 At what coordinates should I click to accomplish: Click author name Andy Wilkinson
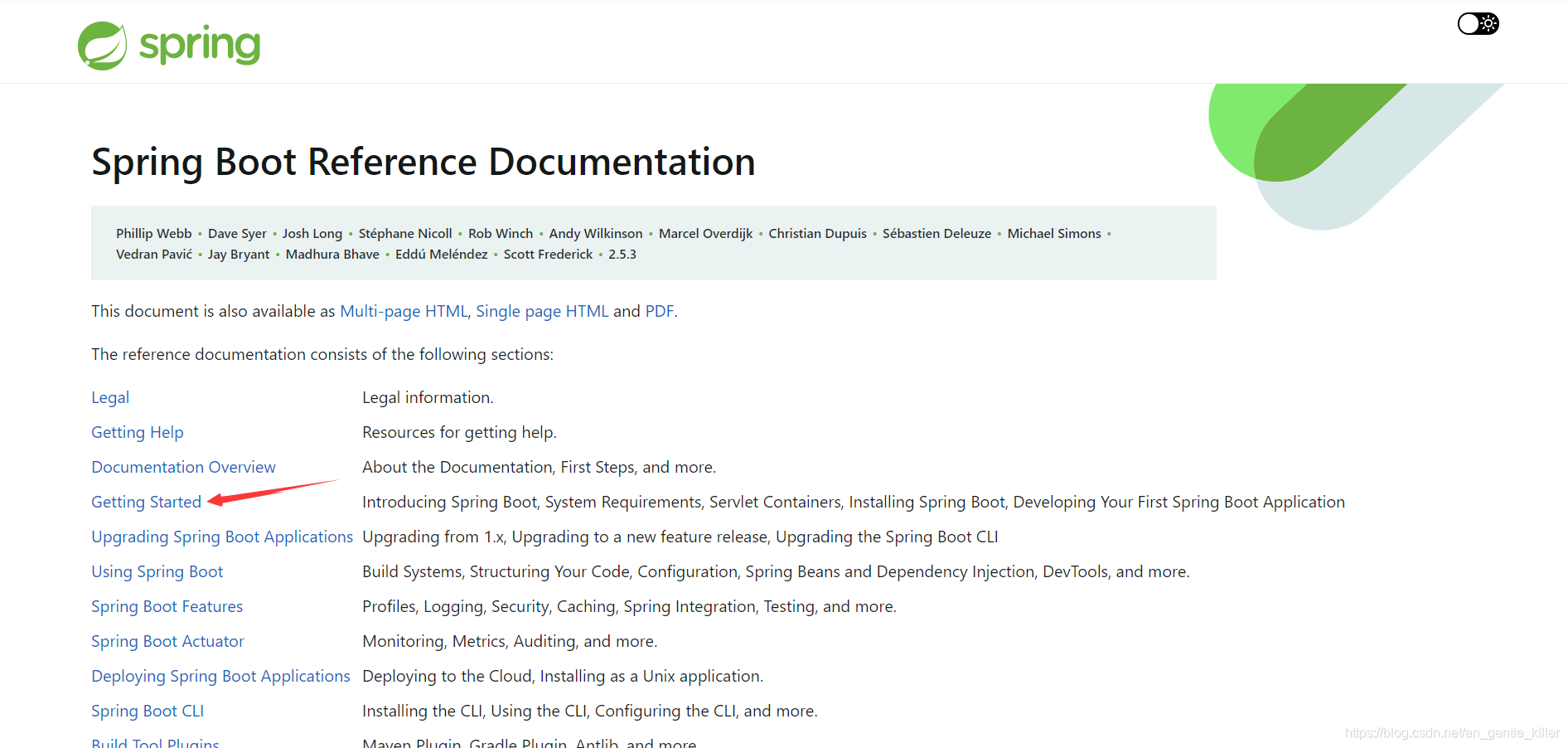[596, 234]
